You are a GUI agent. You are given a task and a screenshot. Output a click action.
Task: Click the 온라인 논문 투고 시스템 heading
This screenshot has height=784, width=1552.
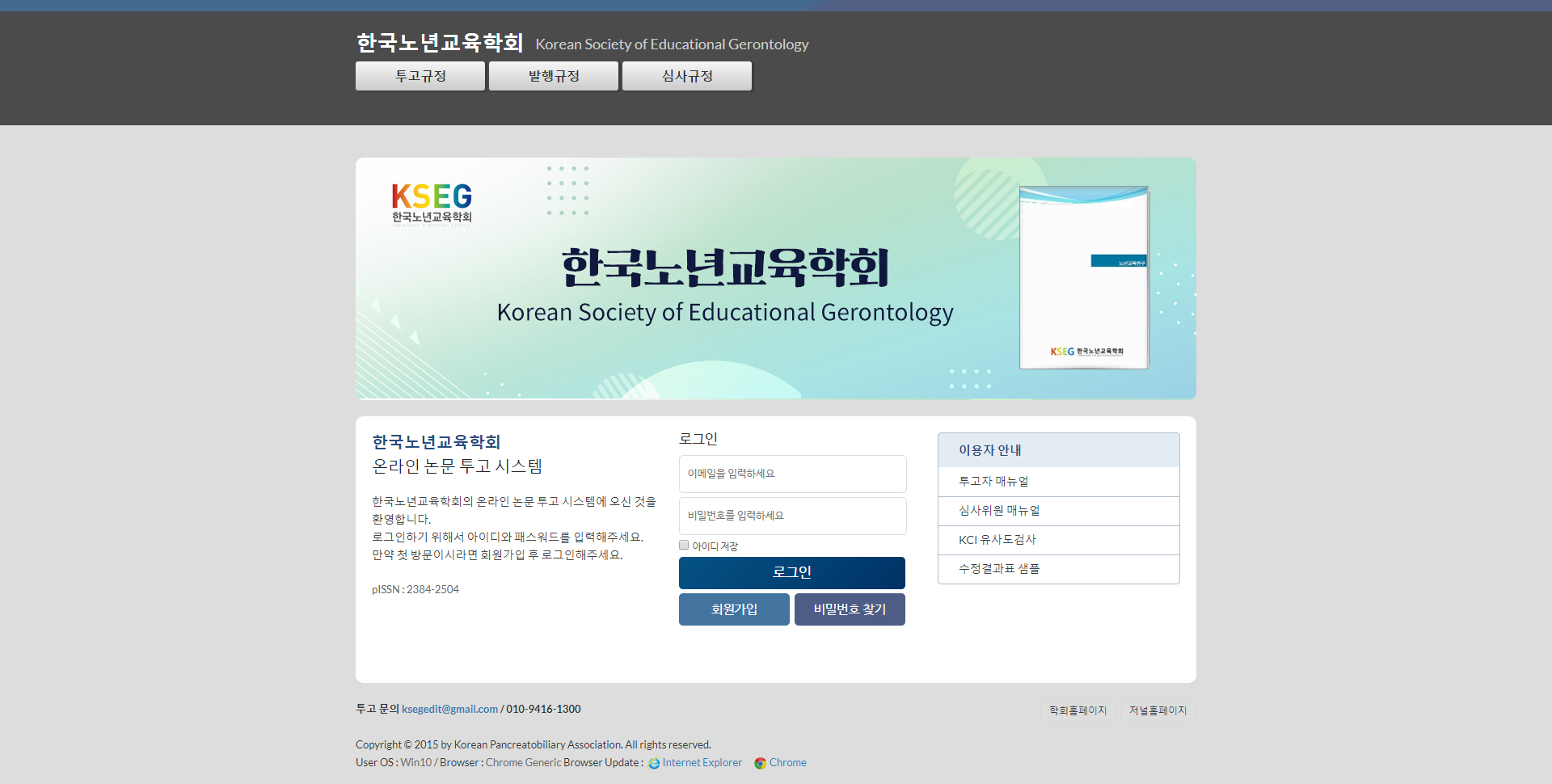[x=457, y=466]
